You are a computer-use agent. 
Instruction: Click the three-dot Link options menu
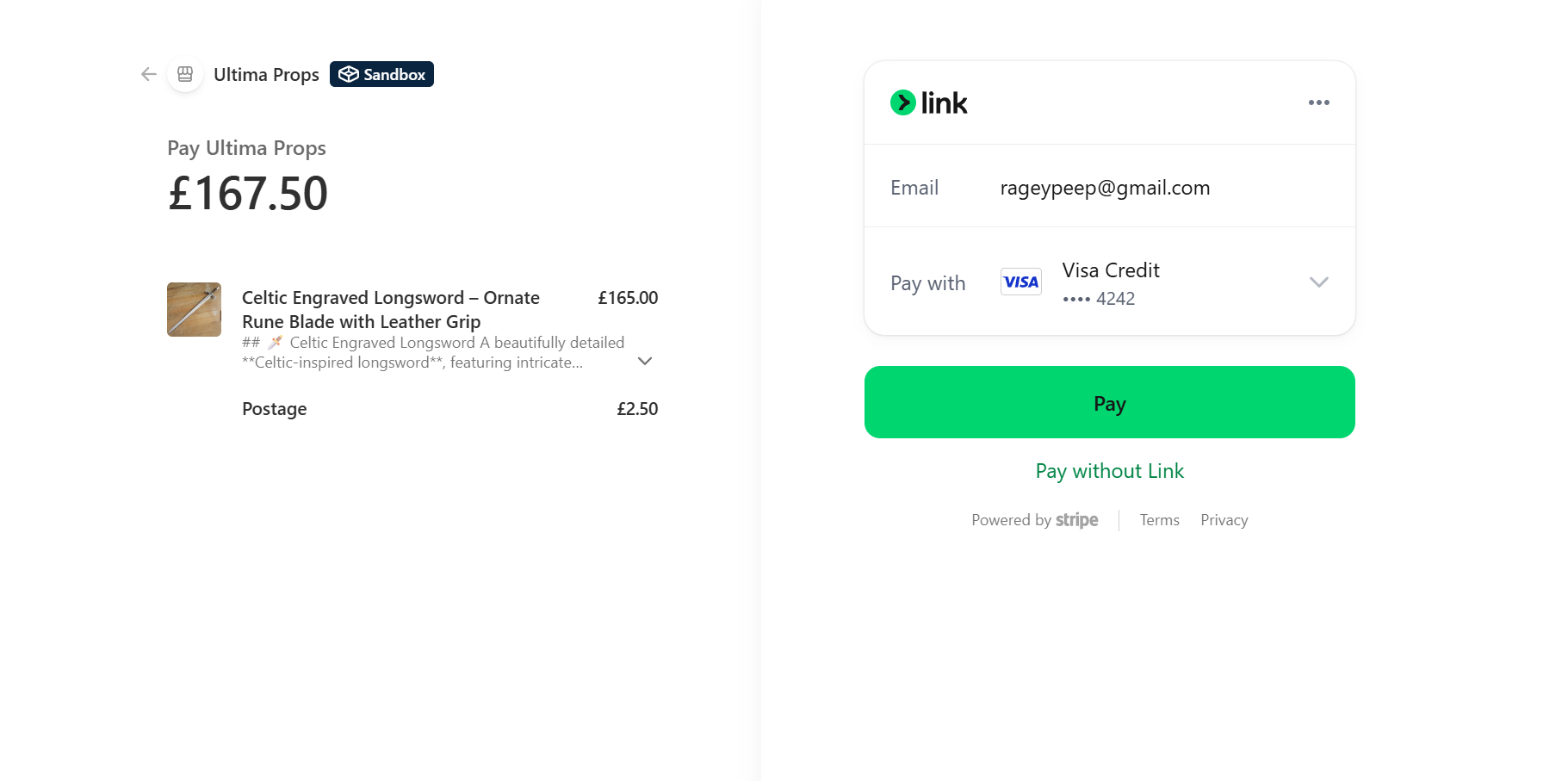tap(1318, 102)
